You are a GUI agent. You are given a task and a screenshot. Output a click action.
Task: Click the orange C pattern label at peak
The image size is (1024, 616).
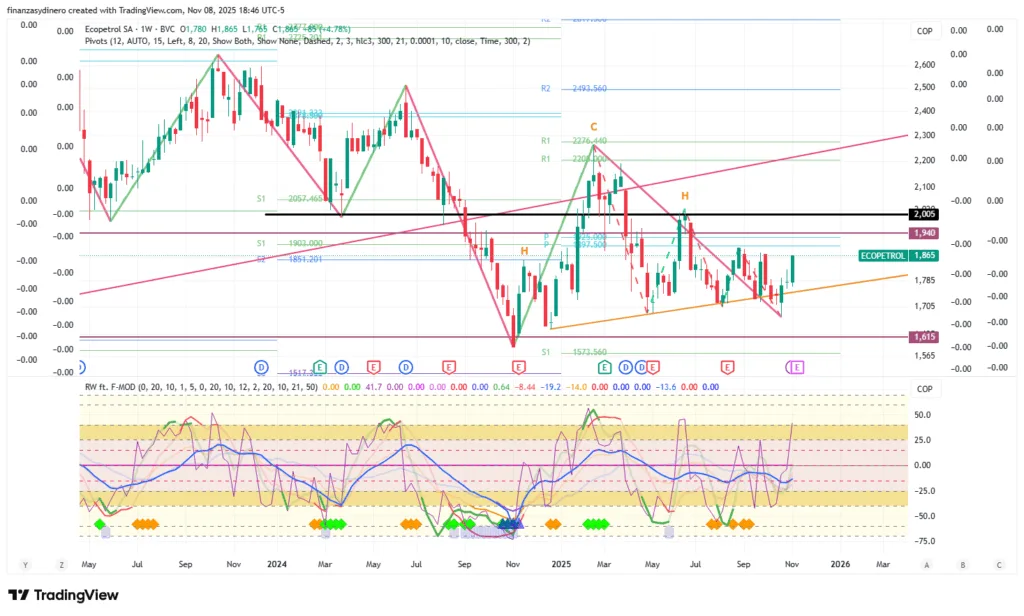(x=593, y=126)
